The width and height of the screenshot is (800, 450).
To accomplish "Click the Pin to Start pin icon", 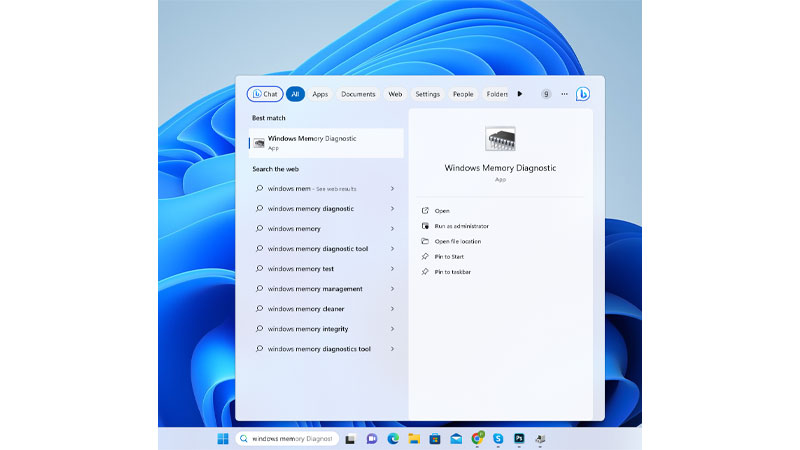I will click(x=425, y=256).
